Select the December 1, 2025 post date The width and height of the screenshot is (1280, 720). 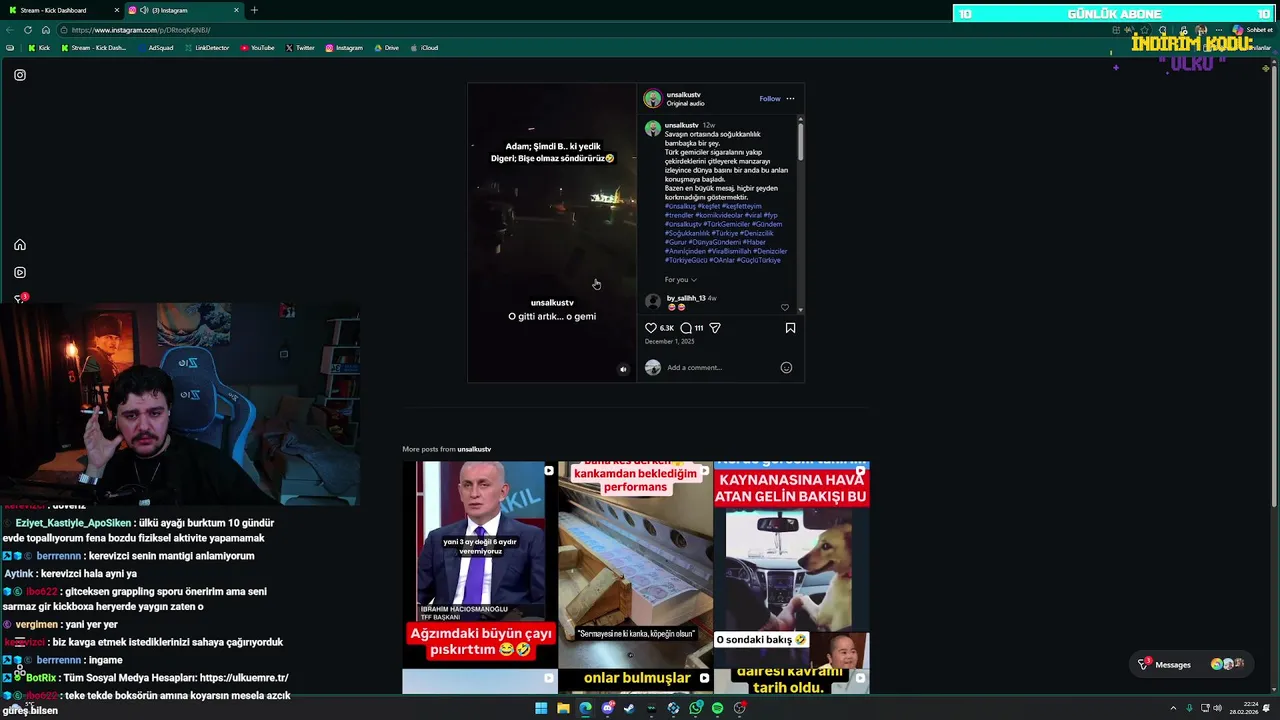point(669,342)
